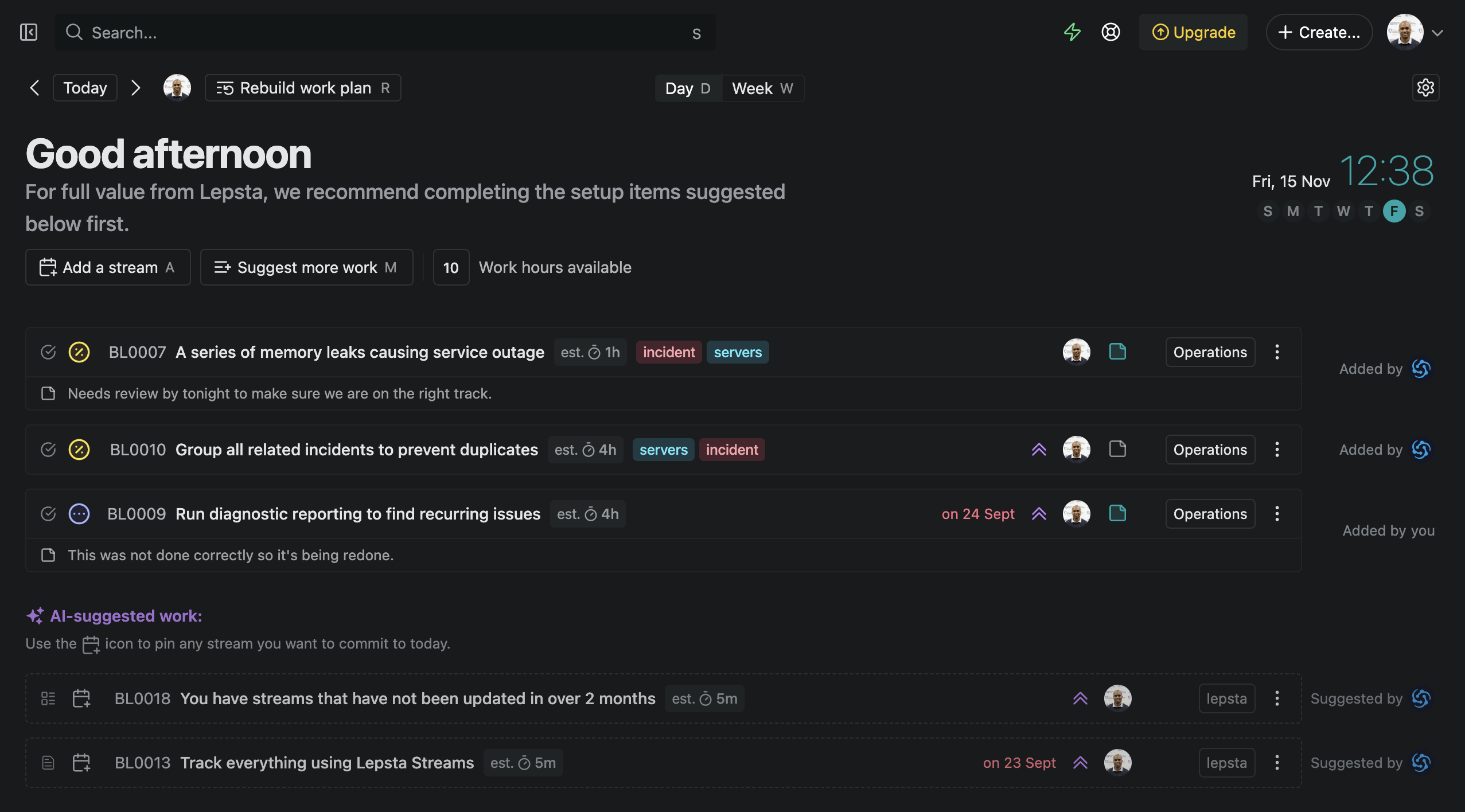Click the Upgrade button
Screen dimensions: 1465x812
coord(1193,32)
